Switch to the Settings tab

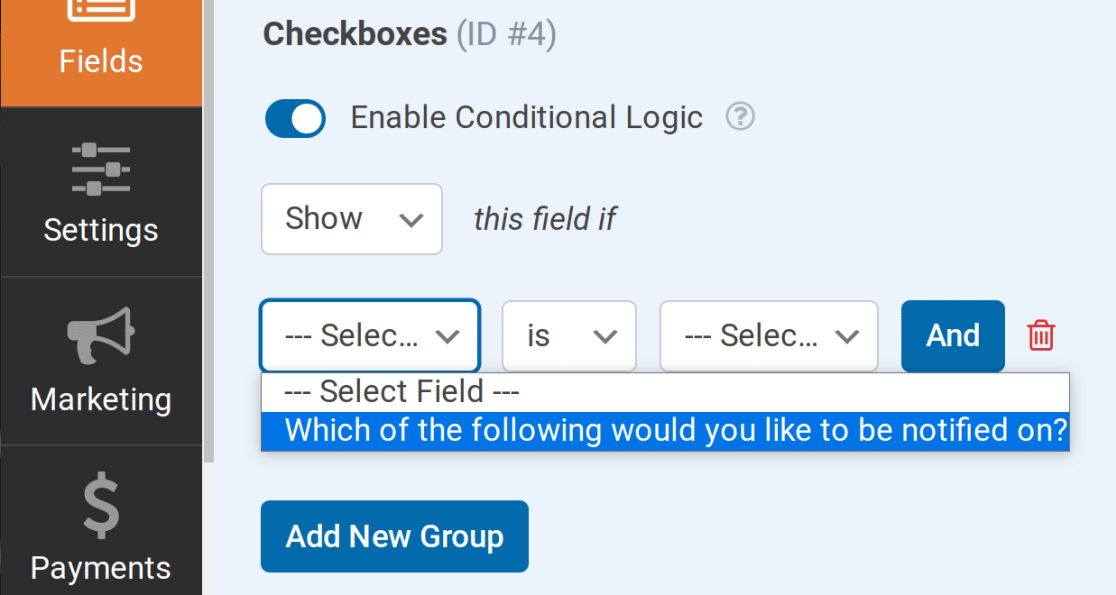pos(100,230)
